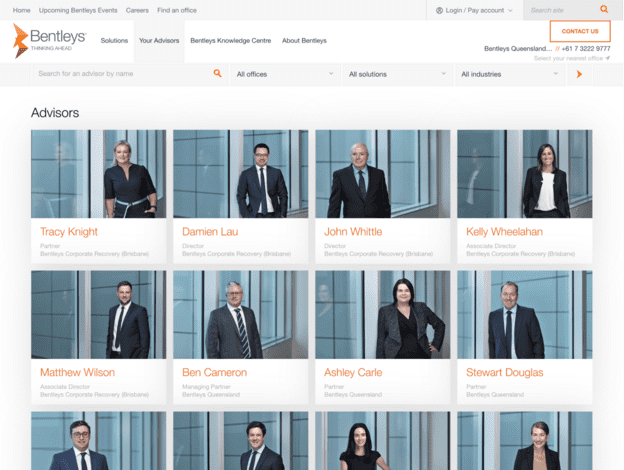Open Tracy Knight's profile photo
624x470 pixels.
(99, 174)
